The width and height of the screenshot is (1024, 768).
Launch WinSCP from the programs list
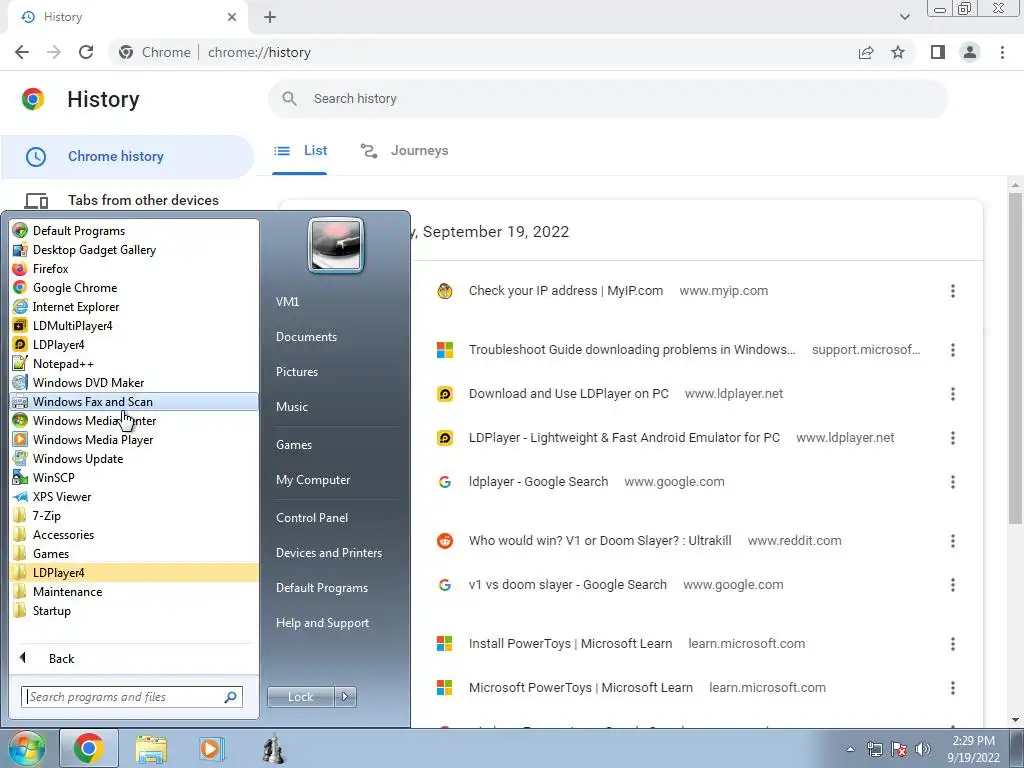pyautogui.click(x=134, y=477)
